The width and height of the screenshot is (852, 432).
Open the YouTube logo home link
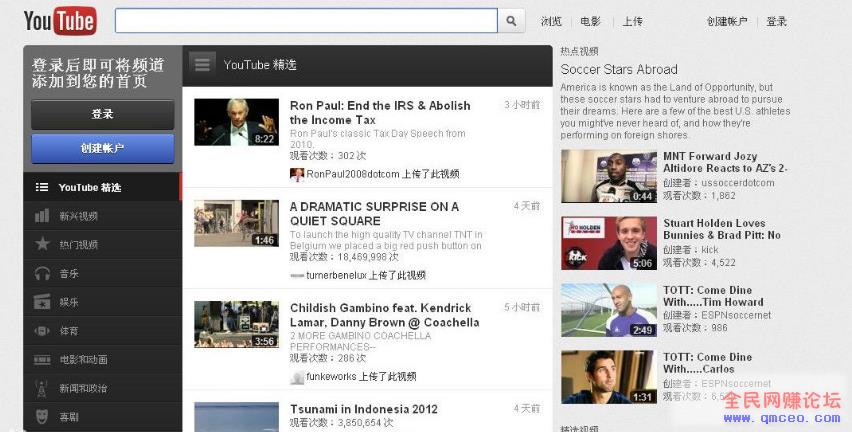pos(60,21)
